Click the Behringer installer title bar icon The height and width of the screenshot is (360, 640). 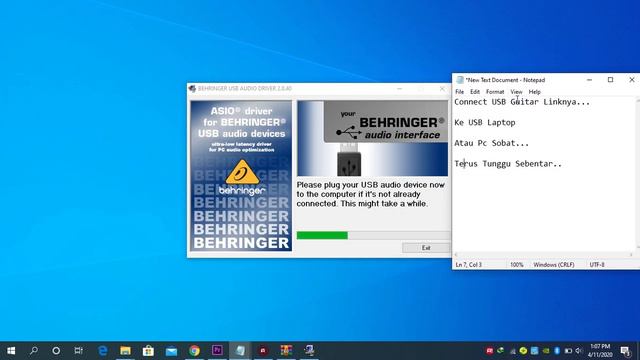point(192,89)
